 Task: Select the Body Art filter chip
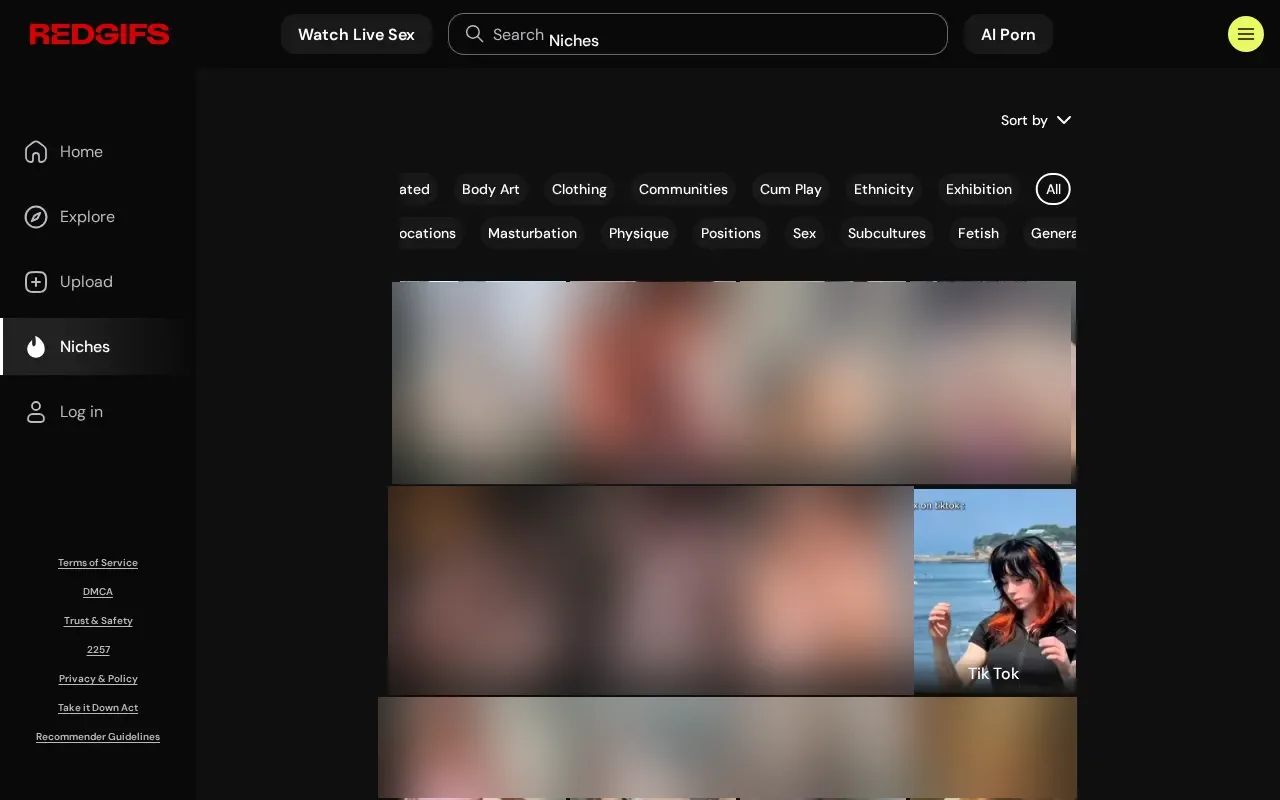(491, 189)
